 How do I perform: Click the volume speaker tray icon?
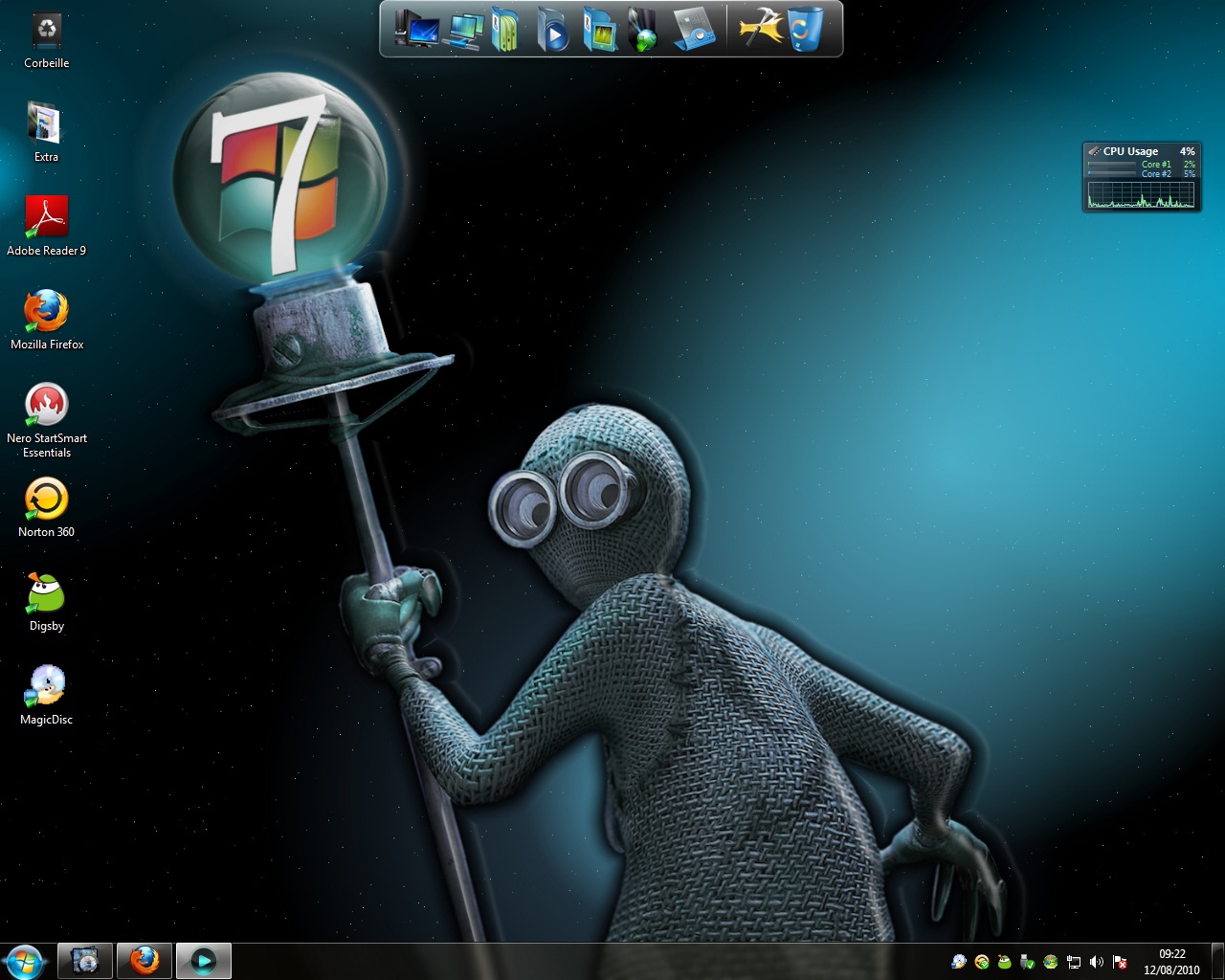(1096, 962)
